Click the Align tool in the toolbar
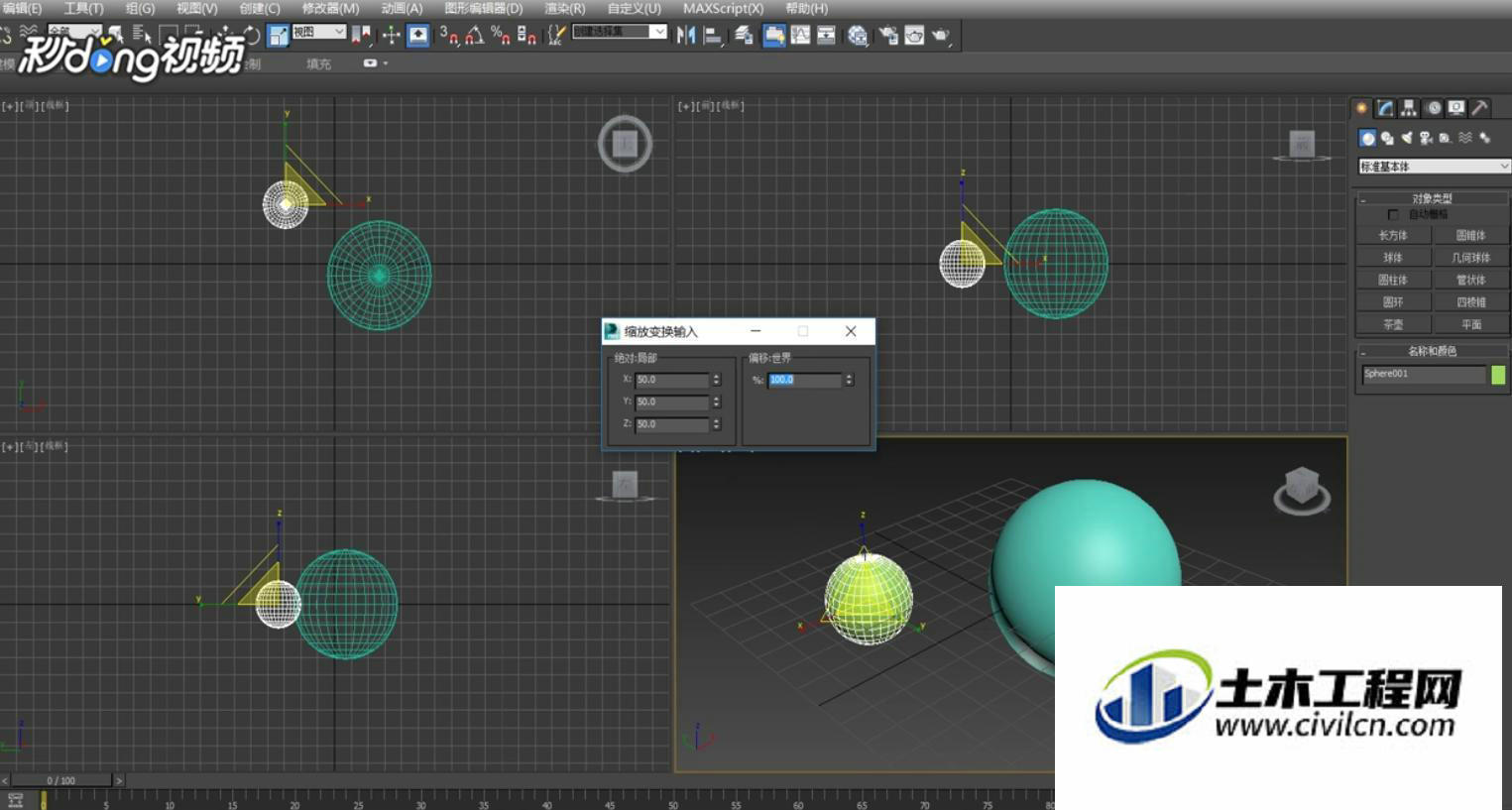Image resolution: width=1512 pixels, height=810 pixels. (x=712, y=36)
